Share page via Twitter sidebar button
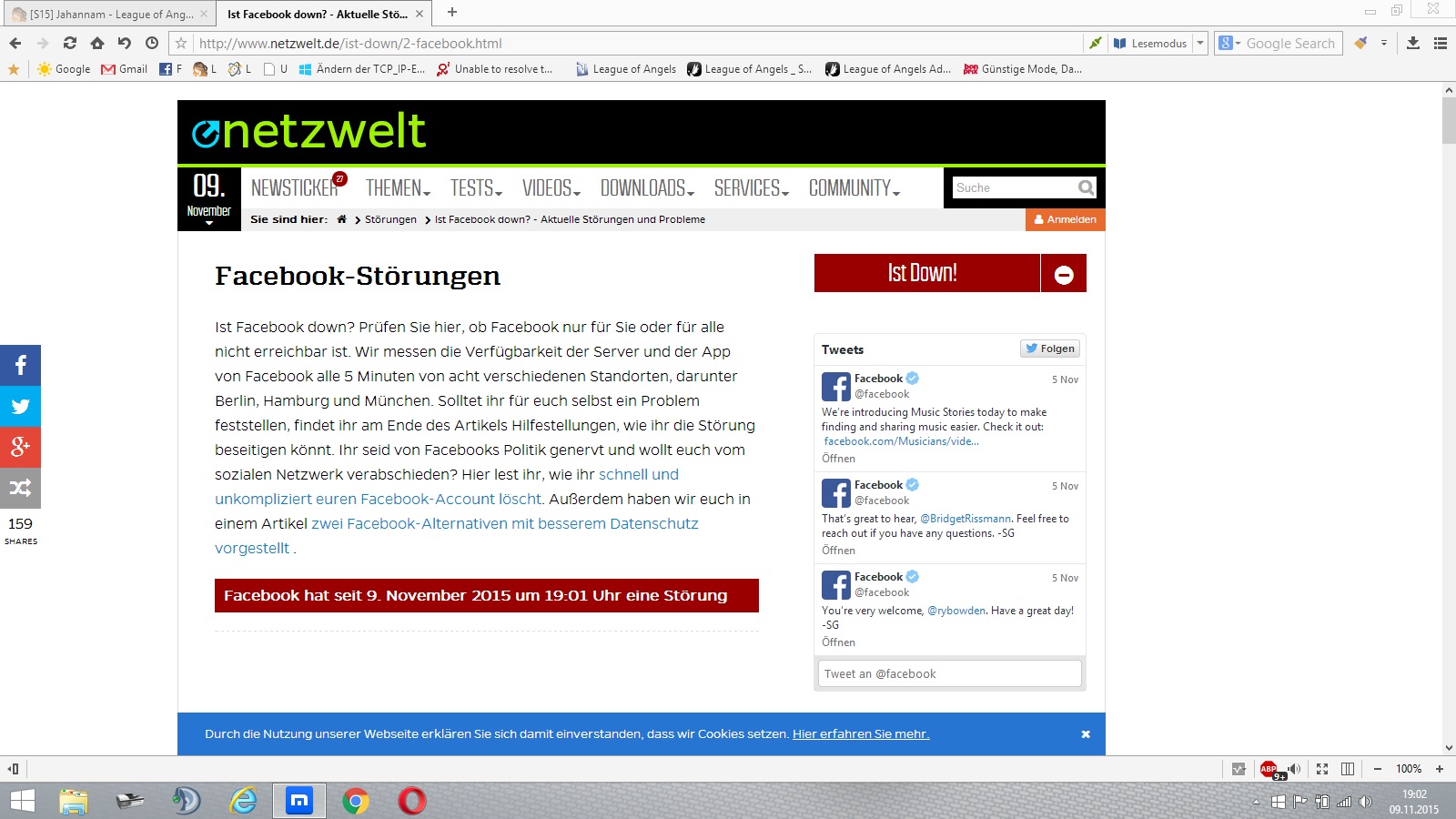The width and height of the screenshot is (1456, 819). coord(20,407)
